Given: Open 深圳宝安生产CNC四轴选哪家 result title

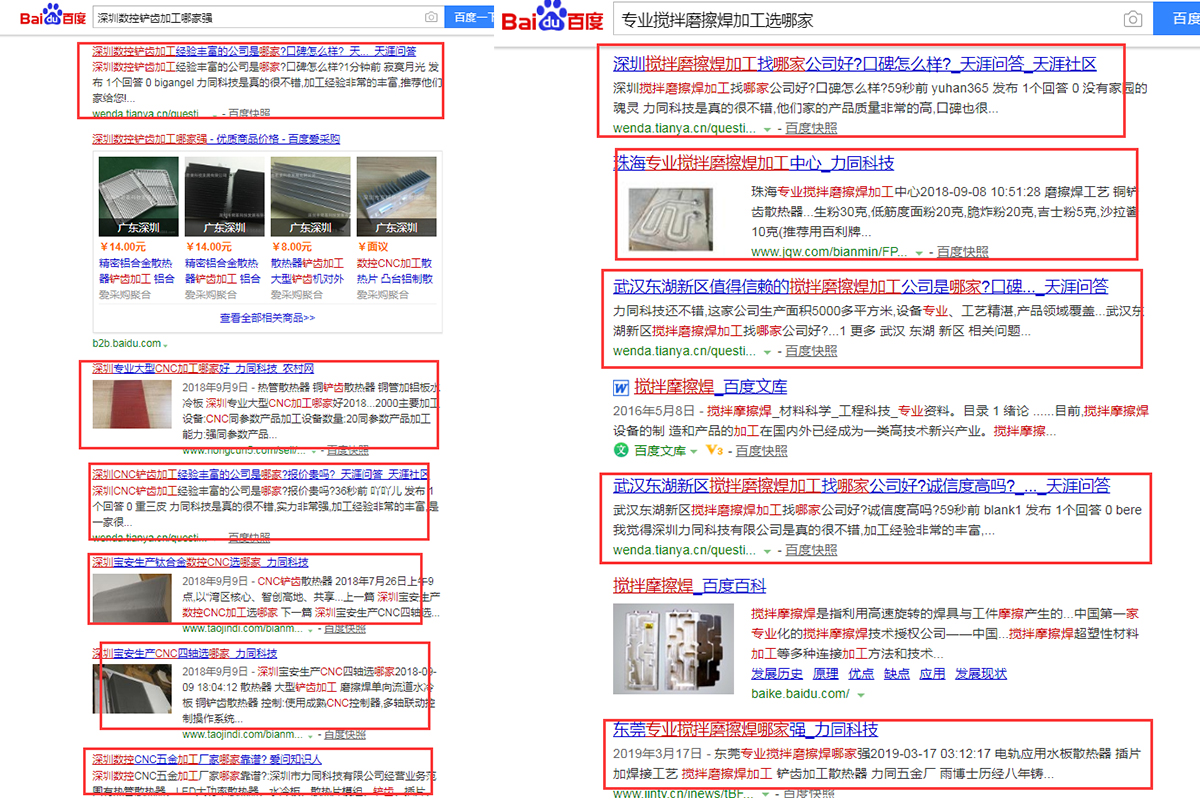Looking at the screenshot, I should [x=185, y=653].
